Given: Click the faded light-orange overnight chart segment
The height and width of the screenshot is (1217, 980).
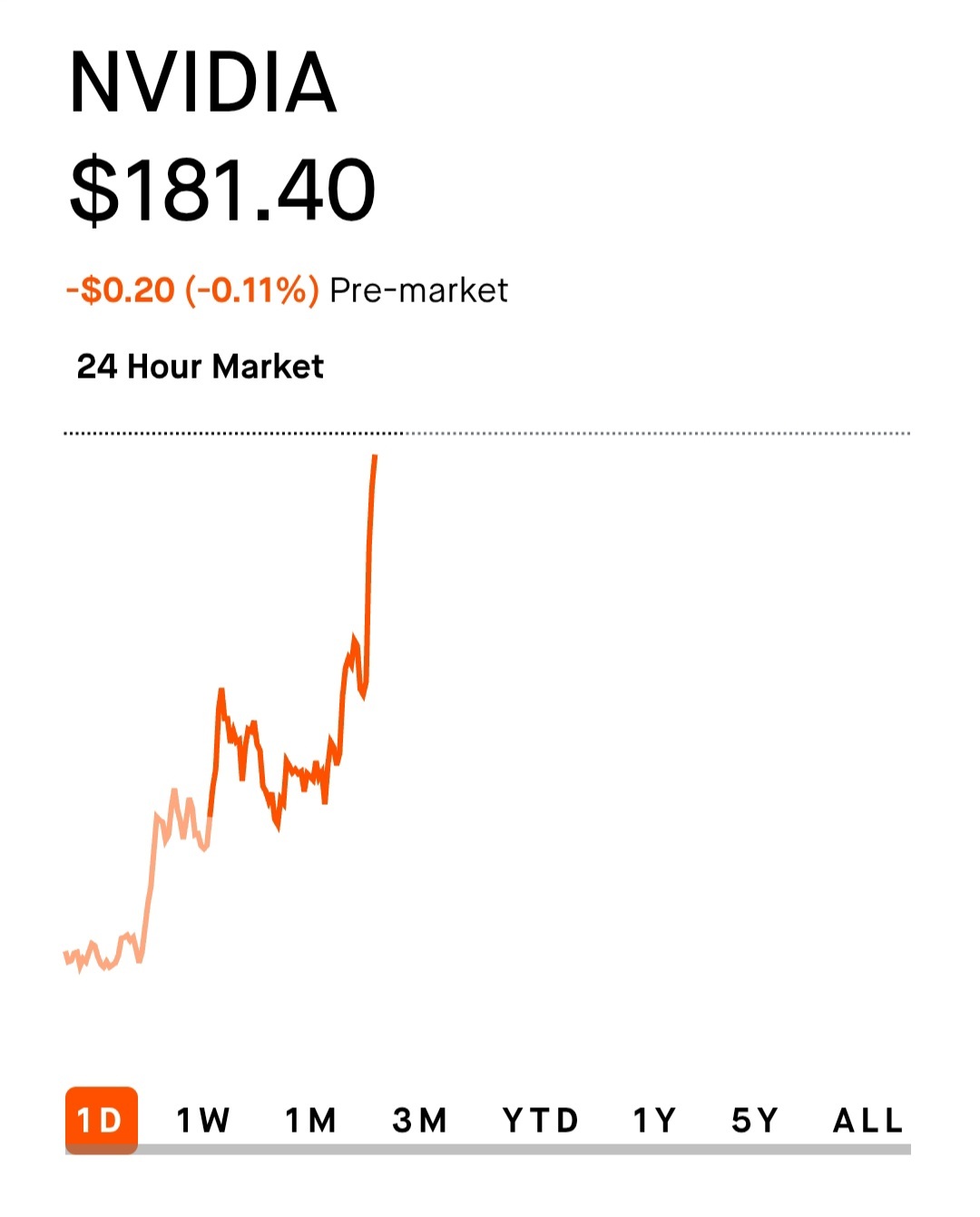Looking at the screenshot, I should coord(152,871).
